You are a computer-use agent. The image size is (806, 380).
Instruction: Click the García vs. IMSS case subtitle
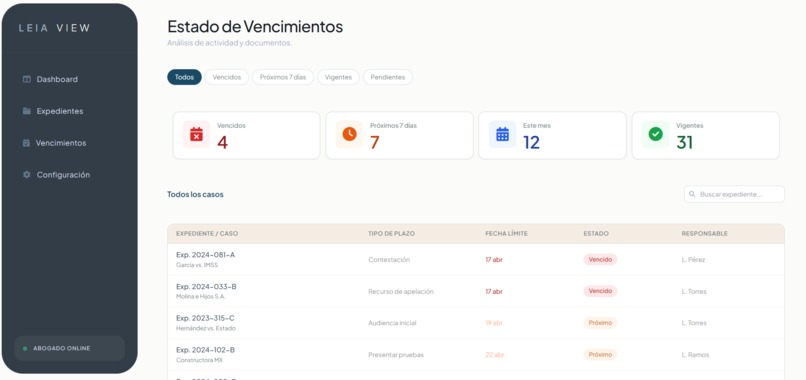click(197, 265)
